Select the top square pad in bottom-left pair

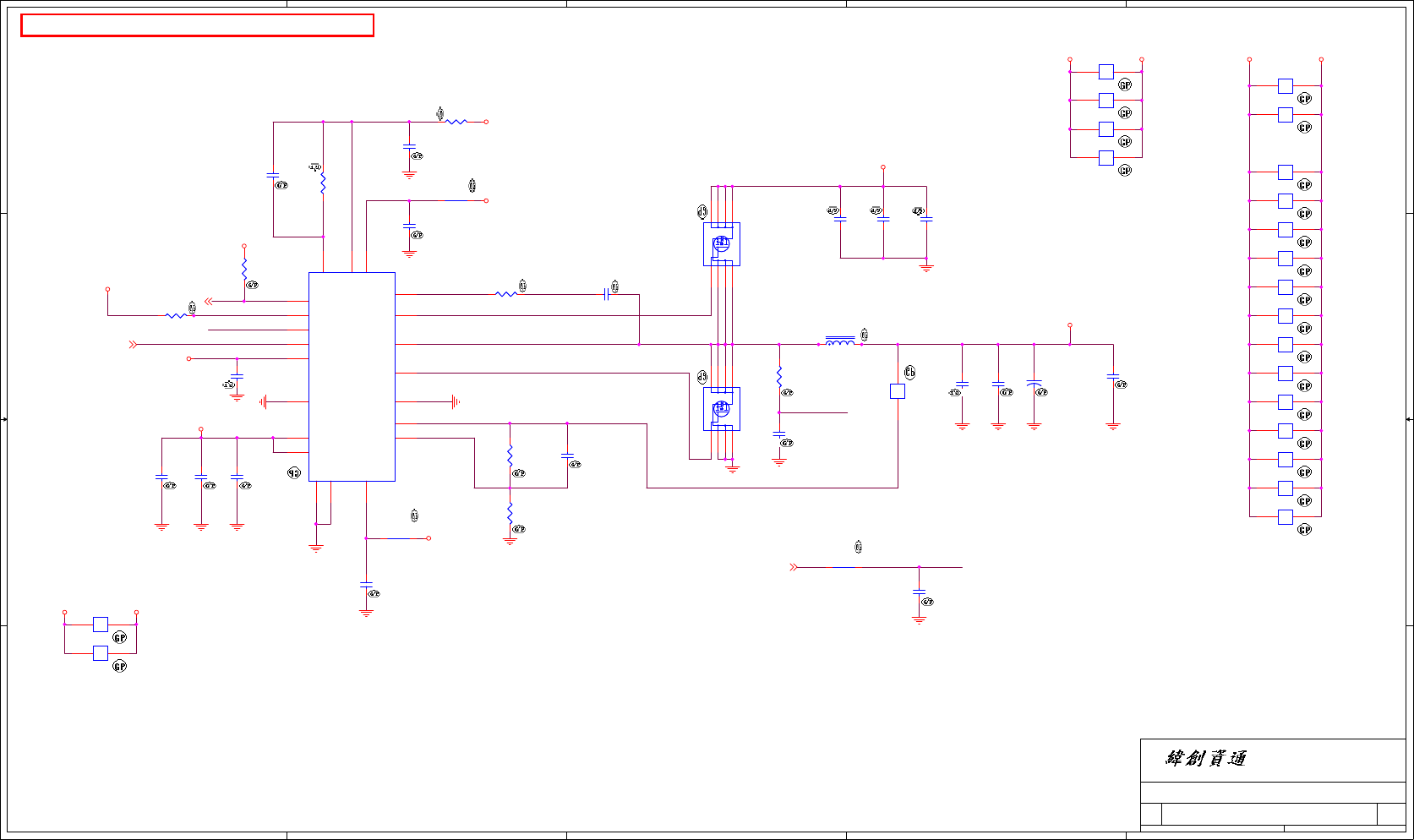101,625
